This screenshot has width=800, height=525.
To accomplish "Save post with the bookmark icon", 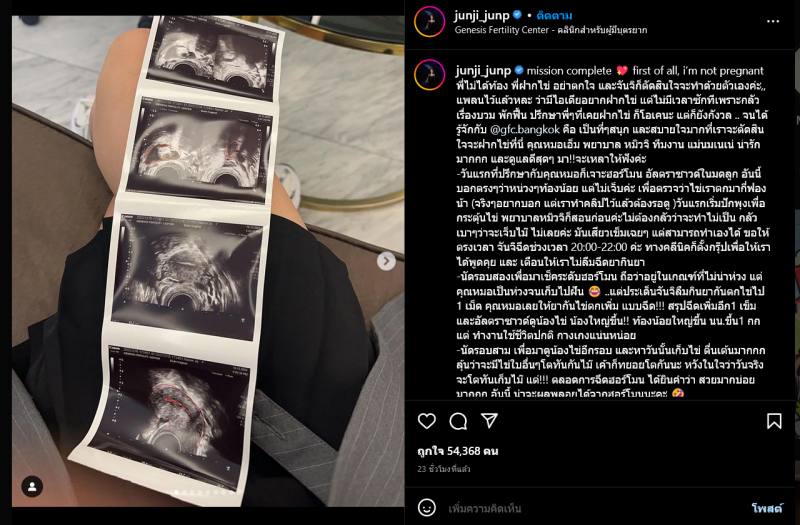I will coord(774,421).
